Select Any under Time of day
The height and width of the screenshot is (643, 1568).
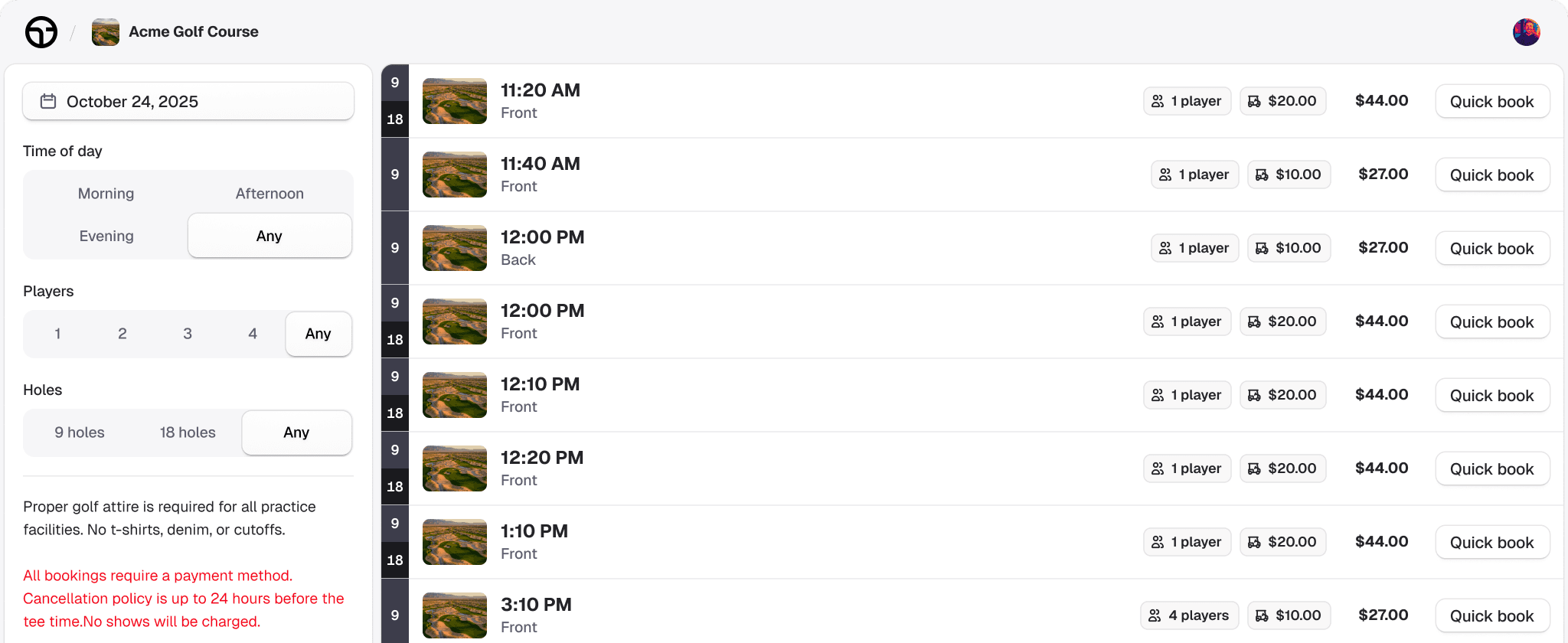(269, 236)
